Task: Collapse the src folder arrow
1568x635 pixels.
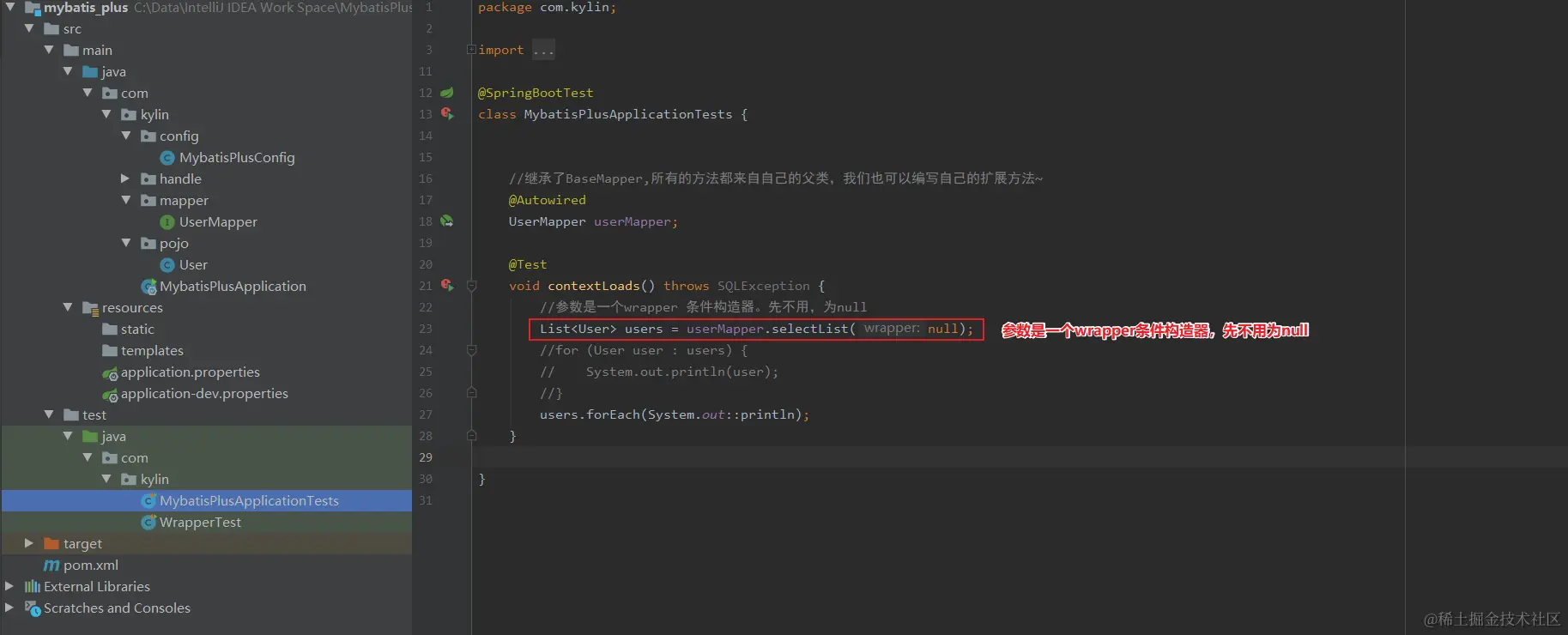Action: click(29, 28)
